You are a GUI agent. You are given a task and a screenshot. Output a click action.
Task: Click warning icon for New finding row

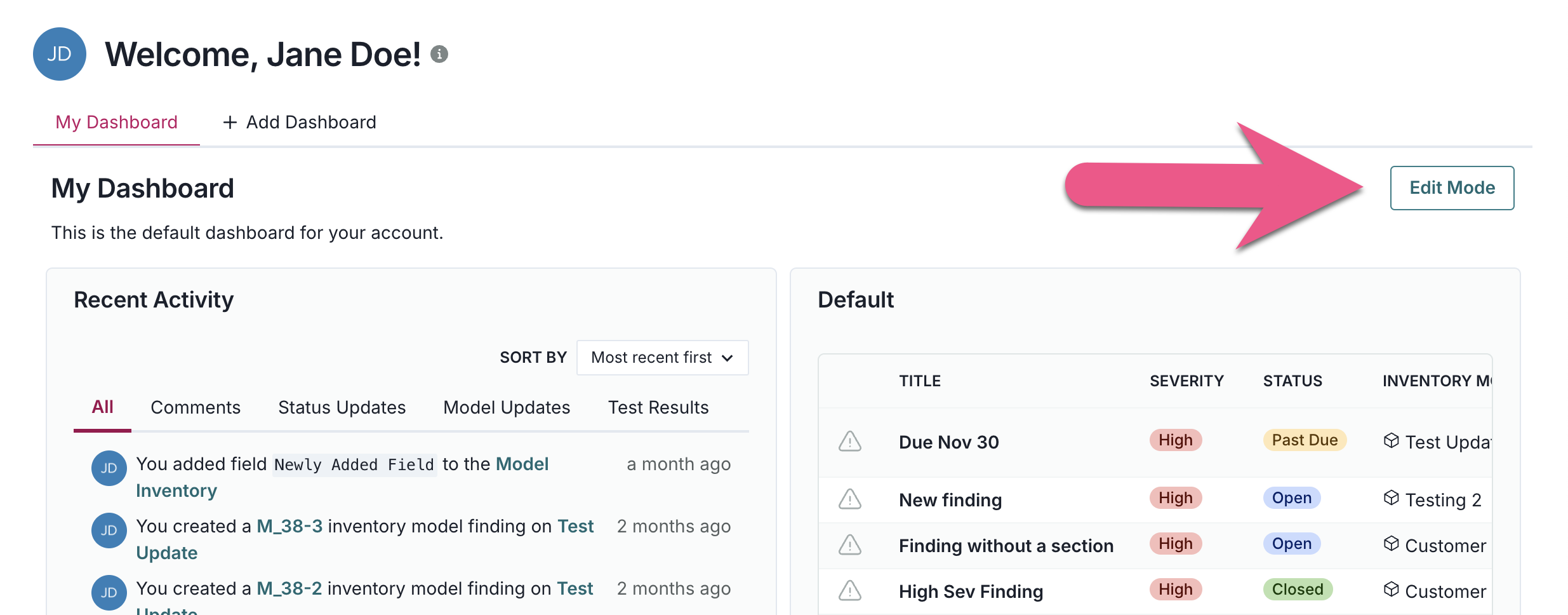tap(849, 499)
